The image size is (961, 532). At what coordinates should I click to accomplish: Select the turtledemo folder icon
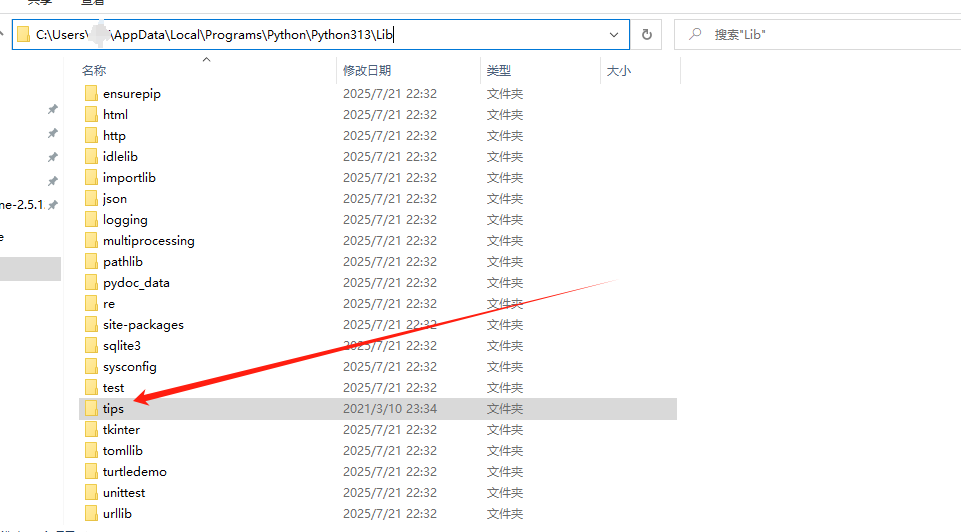click(x=91, y=471)
